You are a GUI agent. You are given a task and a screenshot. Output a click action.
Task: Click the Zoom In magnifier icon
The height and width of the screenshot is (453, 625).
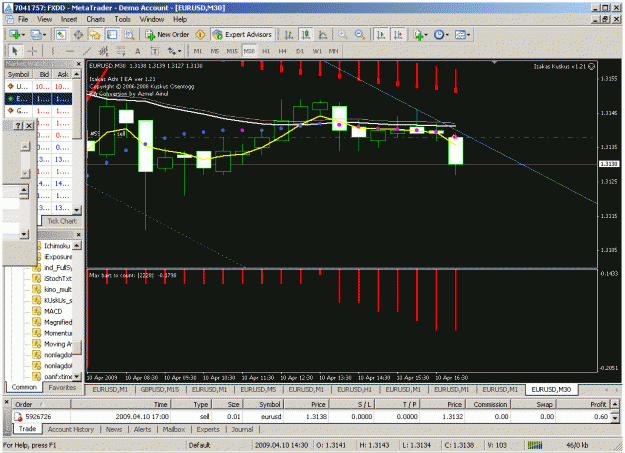342,35
